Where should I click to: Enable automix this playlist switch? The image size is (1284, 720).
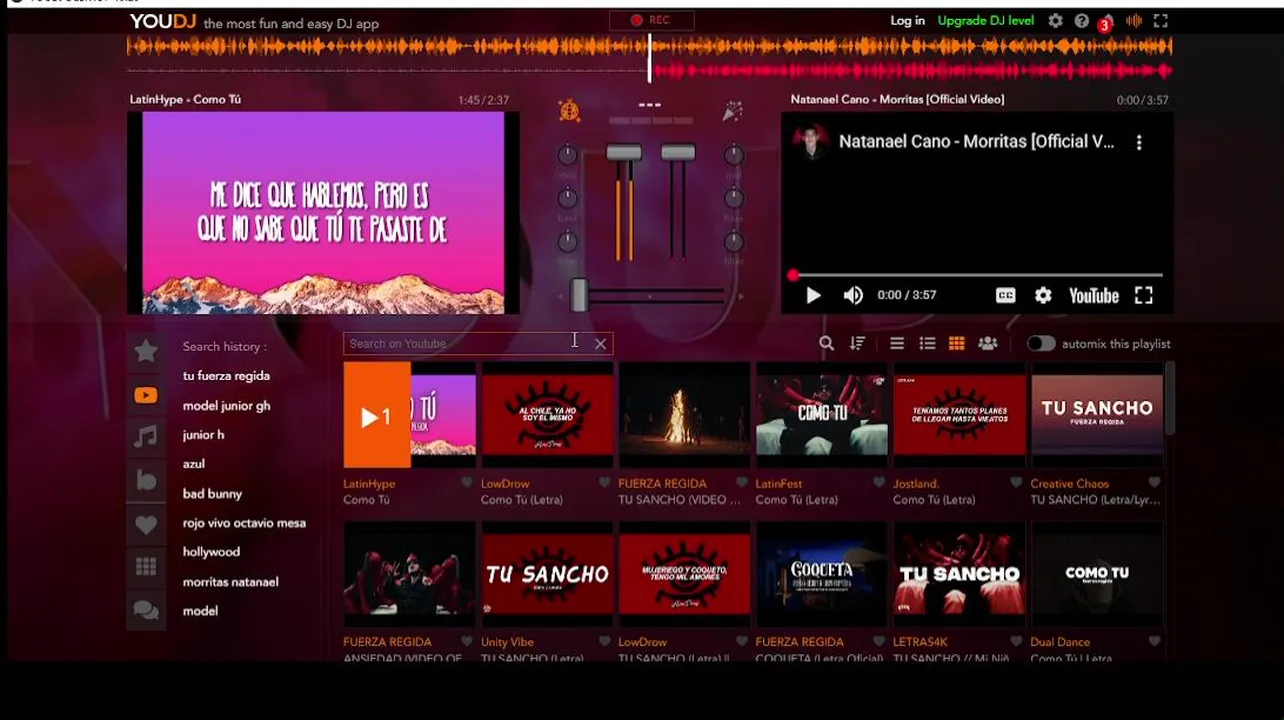click(x=1041, y=344)
